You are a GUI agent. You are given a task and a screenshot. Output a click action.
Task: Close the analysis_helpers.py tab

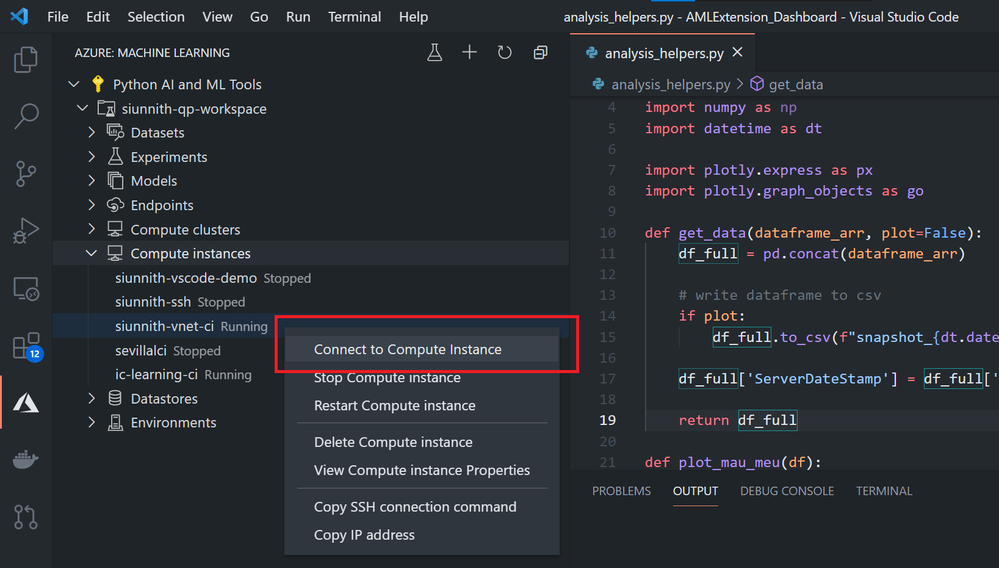point(738,52)
